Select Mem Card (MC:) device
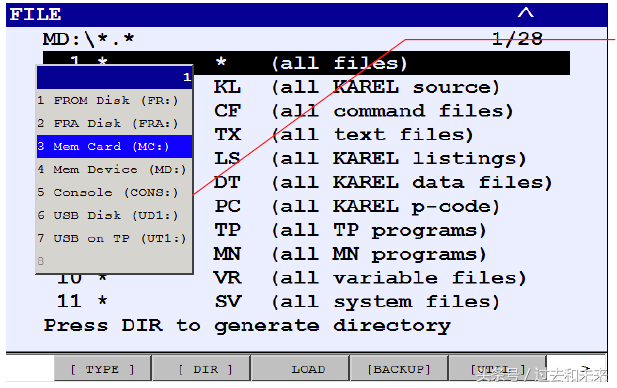Image resolution: width=617 pixels, height=388 pixels. tap(114, 146)
